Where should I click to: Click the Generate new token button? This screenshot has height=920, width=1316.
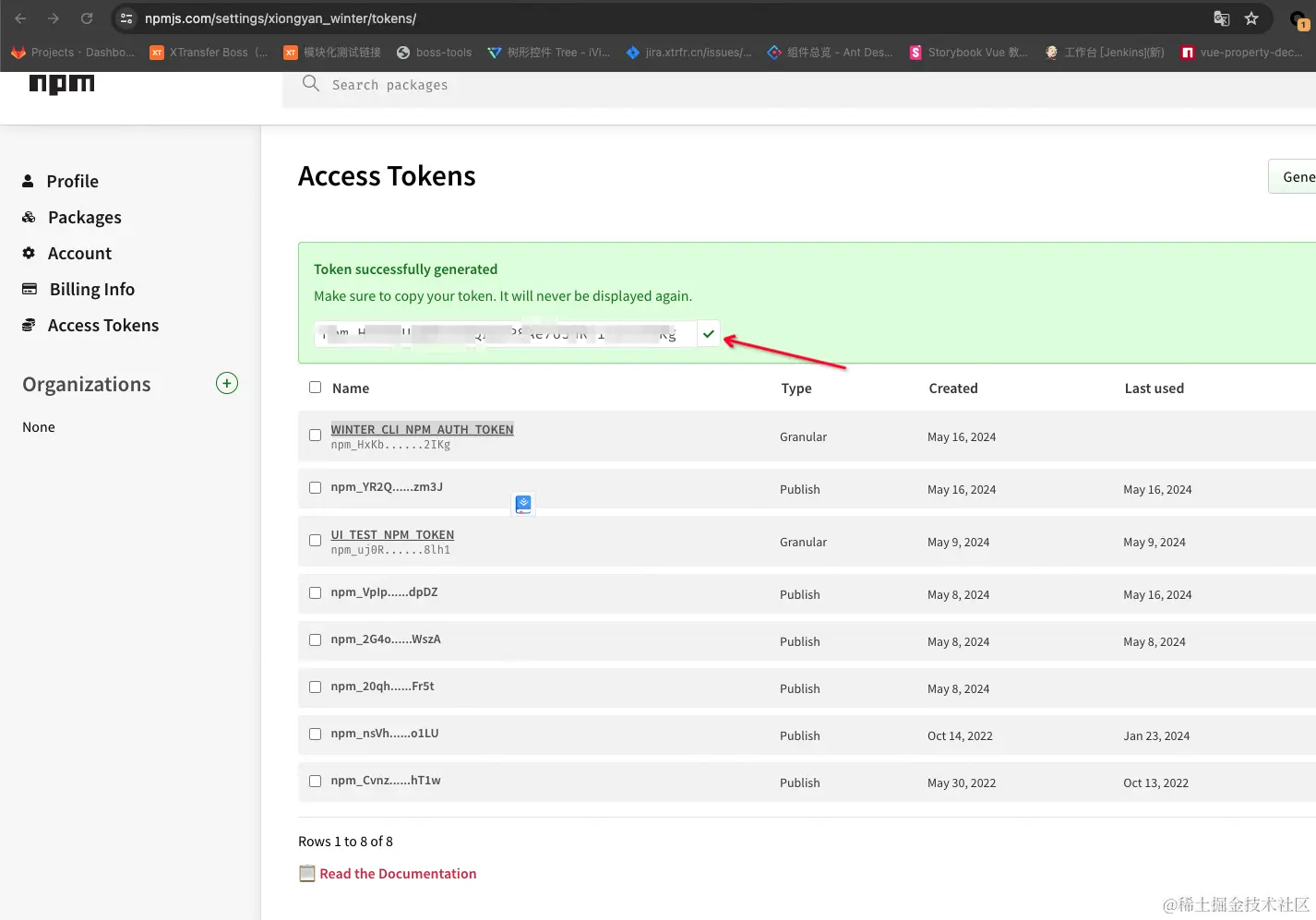click(x=1293, y=176)
